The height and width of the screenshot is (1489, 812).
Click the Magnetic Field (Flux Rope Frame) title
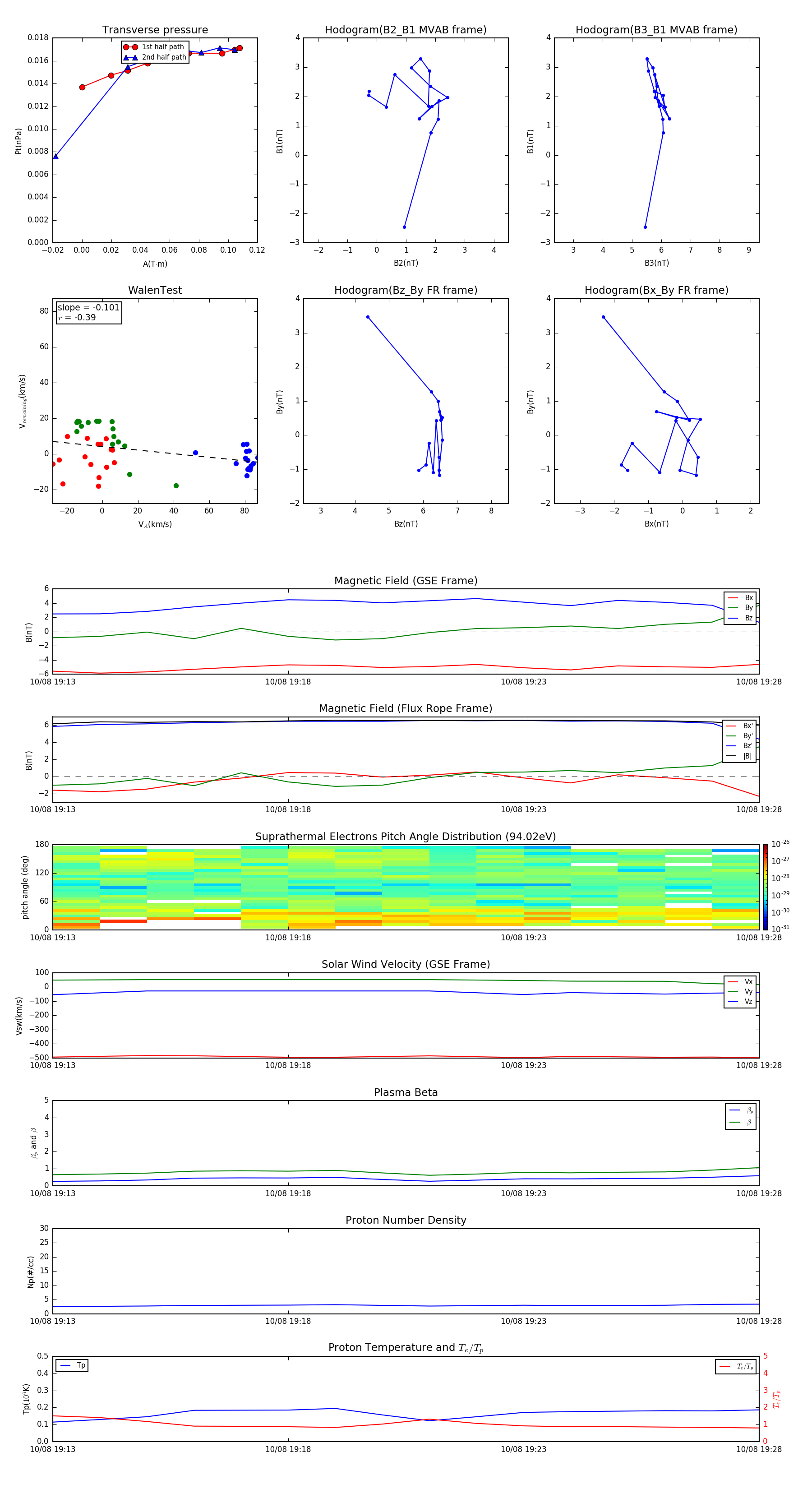coord(405,709)
